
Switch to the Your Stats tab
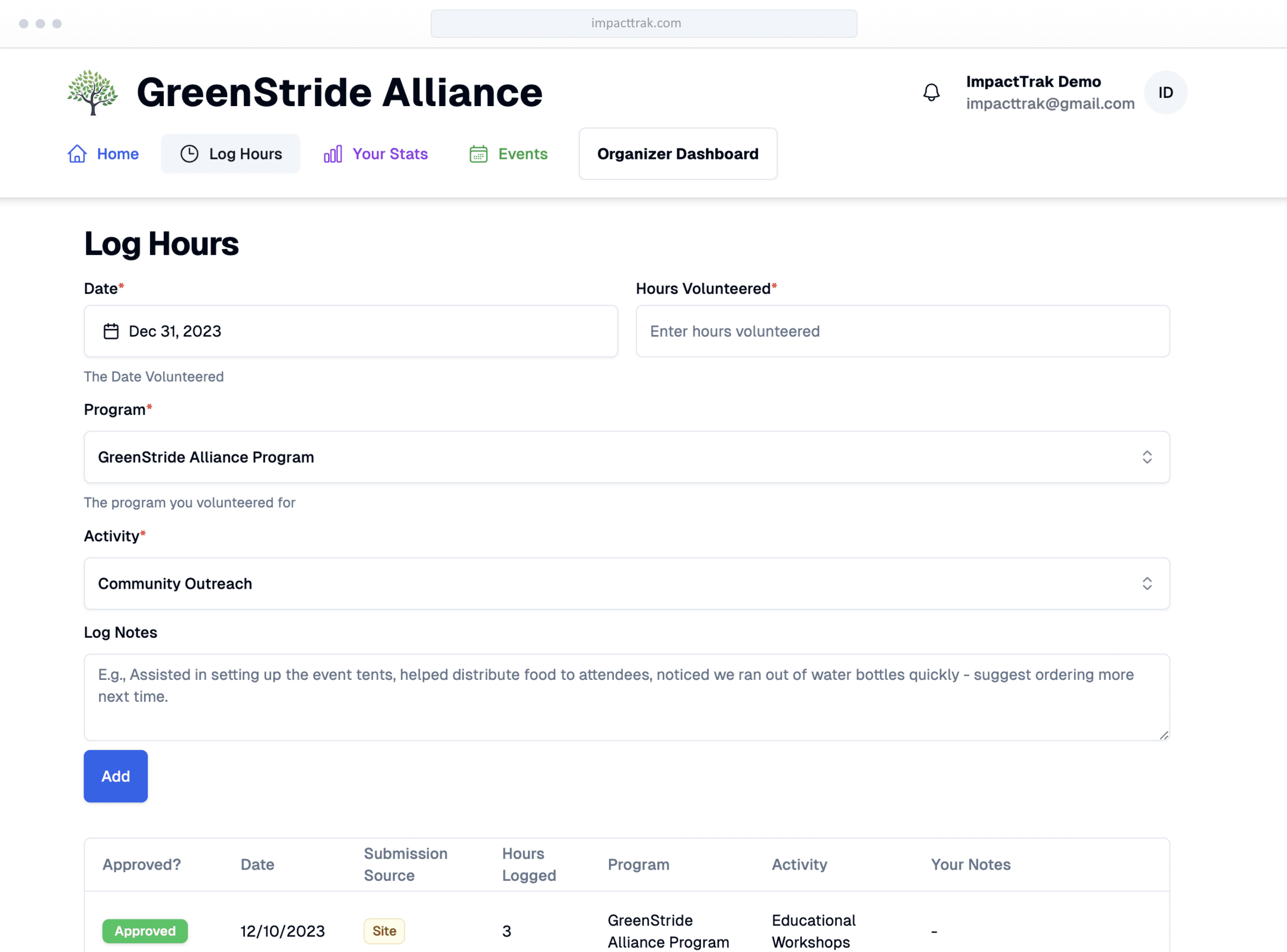tap(389, 154)
